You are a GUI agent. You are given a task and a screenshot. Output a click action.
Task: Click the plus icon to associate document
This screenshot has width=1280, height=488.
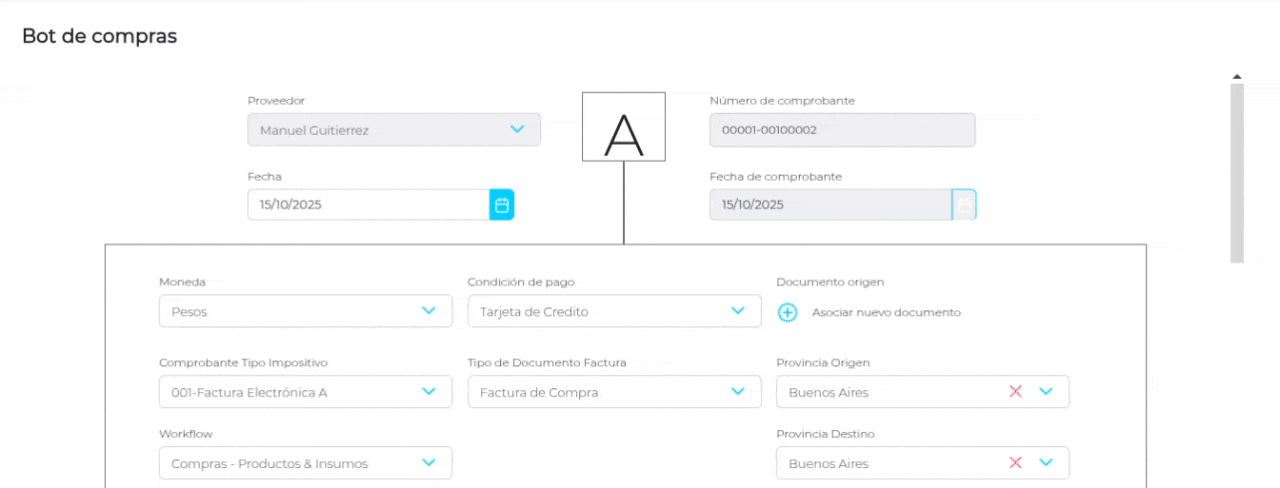coord(788,313)
